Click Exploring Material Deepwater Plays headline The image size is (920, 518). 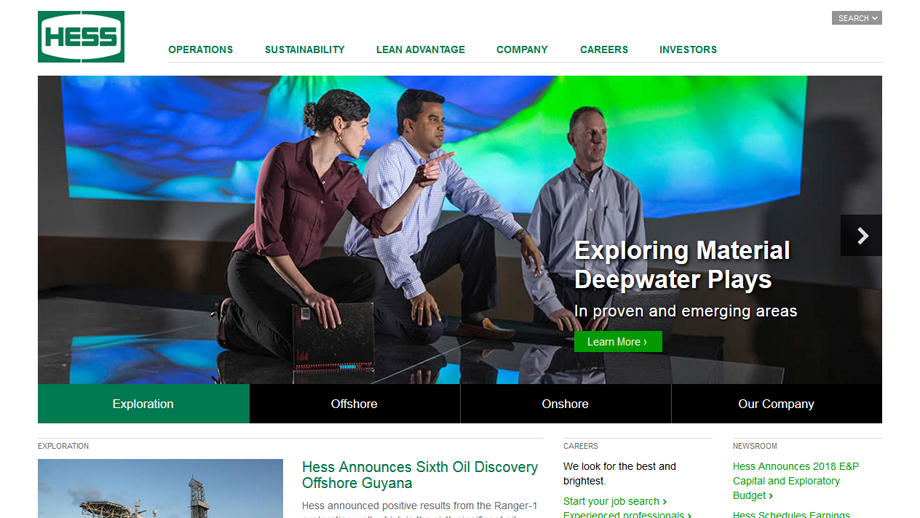click(681, 264)
